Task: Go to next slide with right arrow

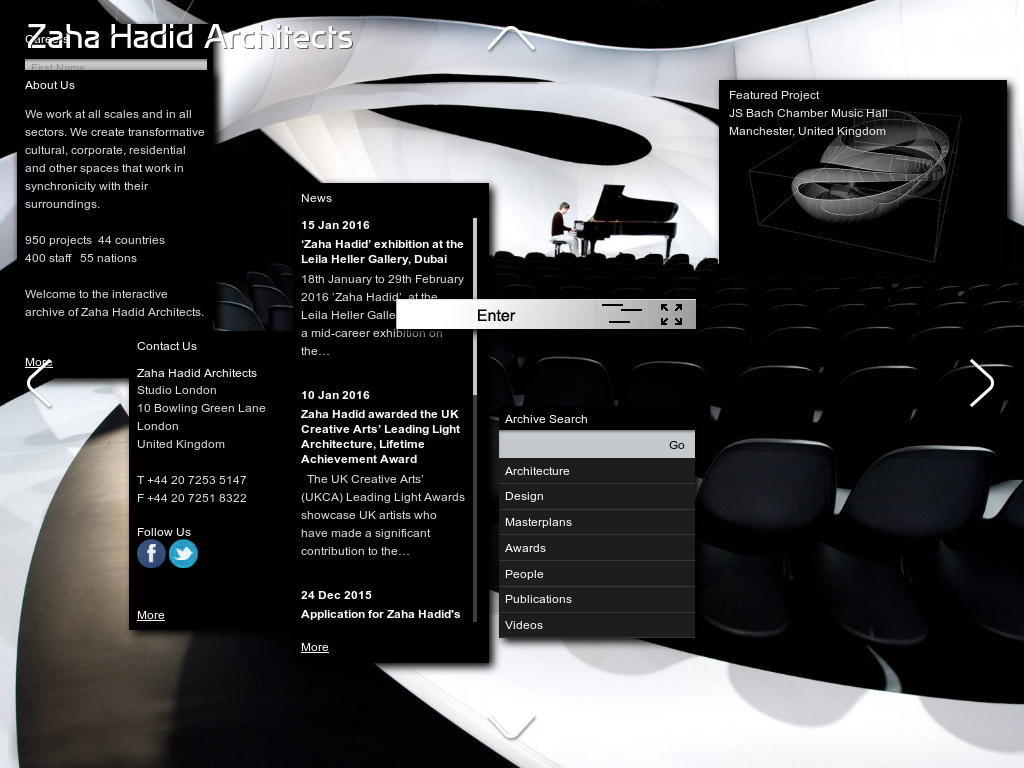Action: click(x=981, y=383)
